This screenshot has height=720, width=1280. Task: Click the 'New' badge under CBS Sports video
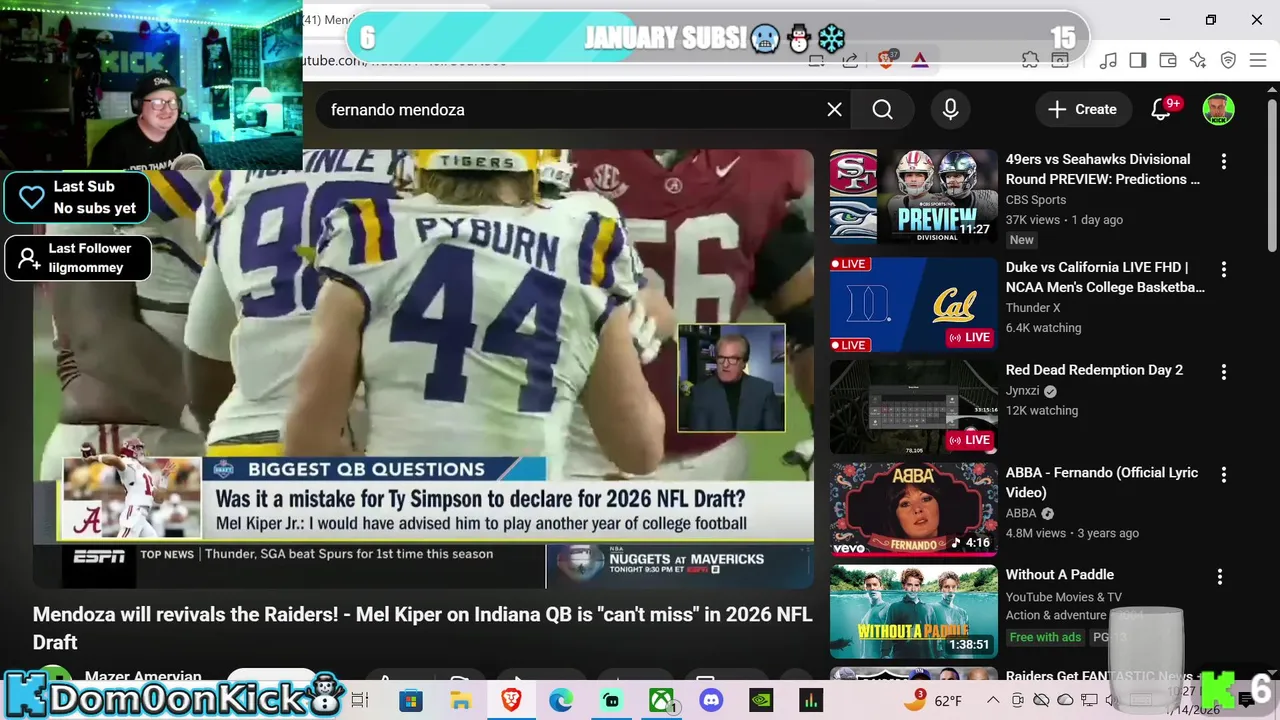(1021, 240)
